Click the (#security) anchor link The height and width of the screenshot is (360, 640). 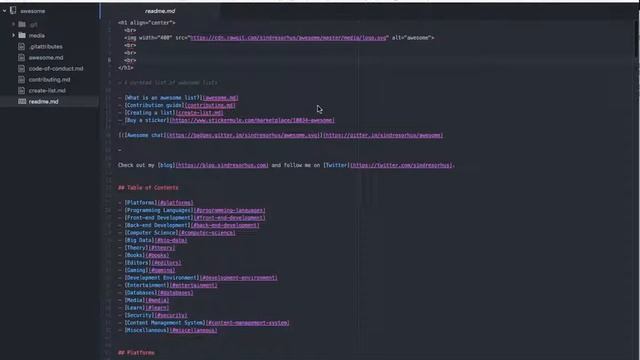(x=171, y=315)
